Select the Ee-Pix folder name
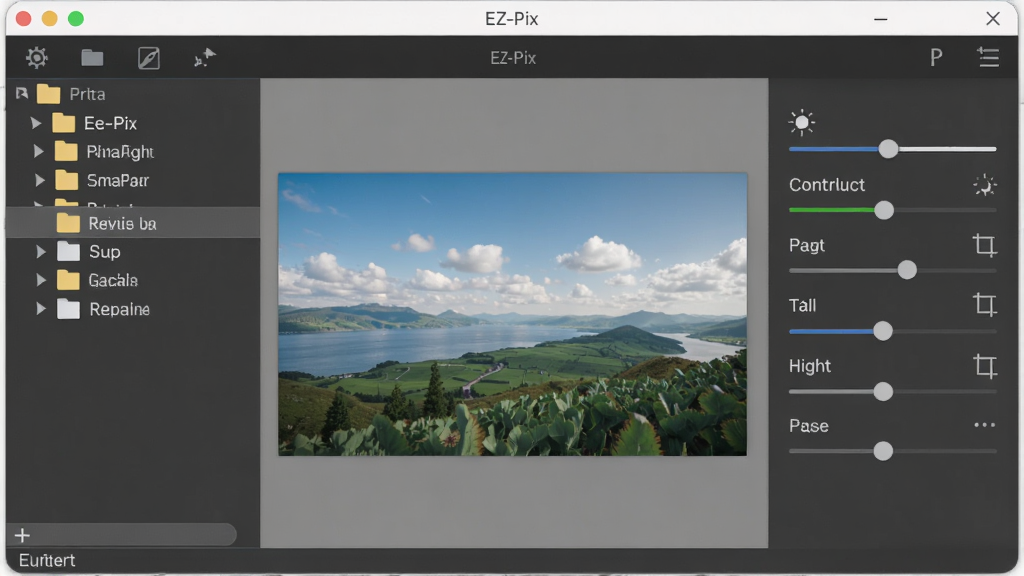Viewport: 1024px width, 576px height. [110, 123]
